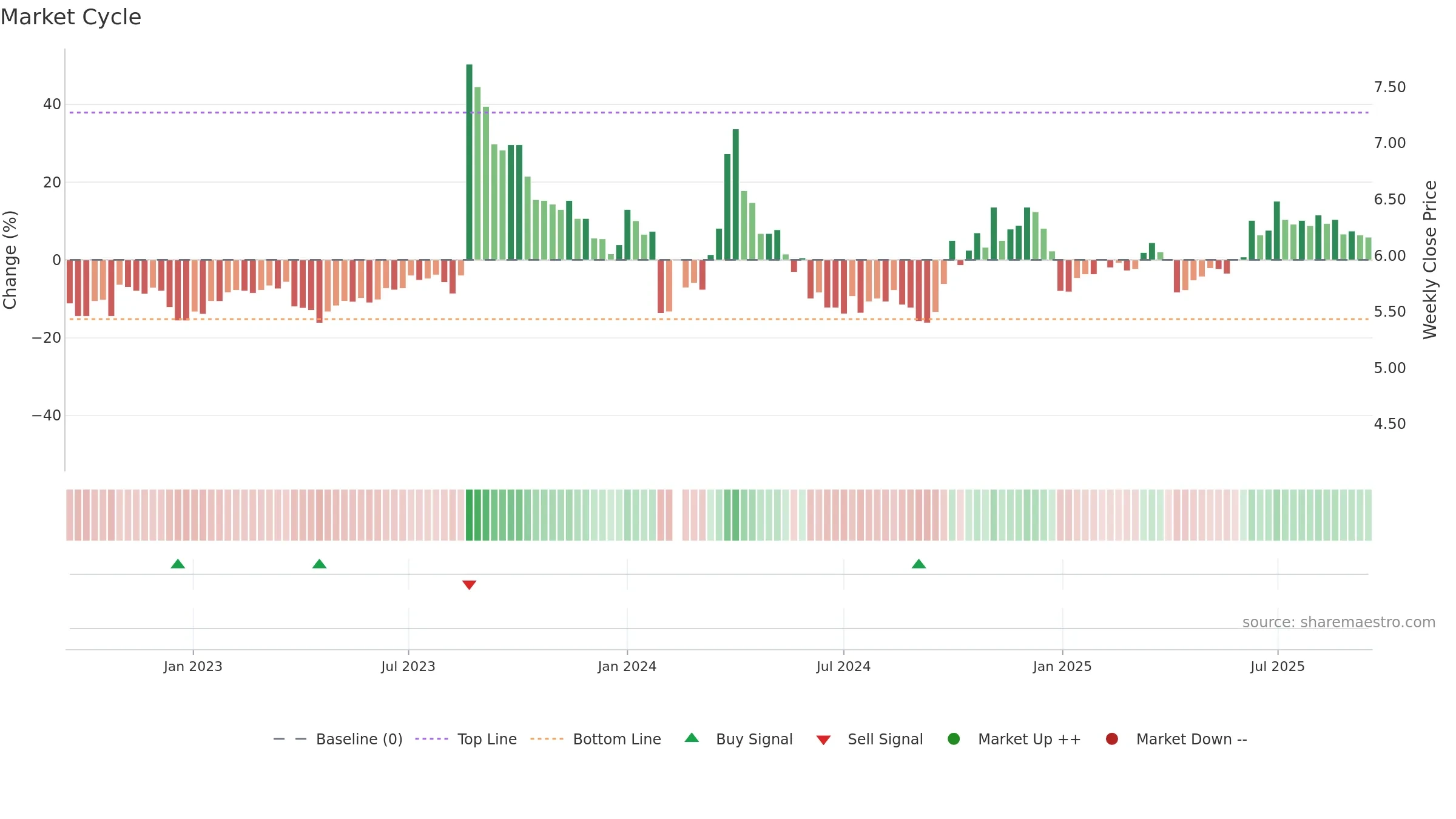Click the purple dashed line legend swatch
The height and width of the screenshot is (819, 1456).
(431, 739)
